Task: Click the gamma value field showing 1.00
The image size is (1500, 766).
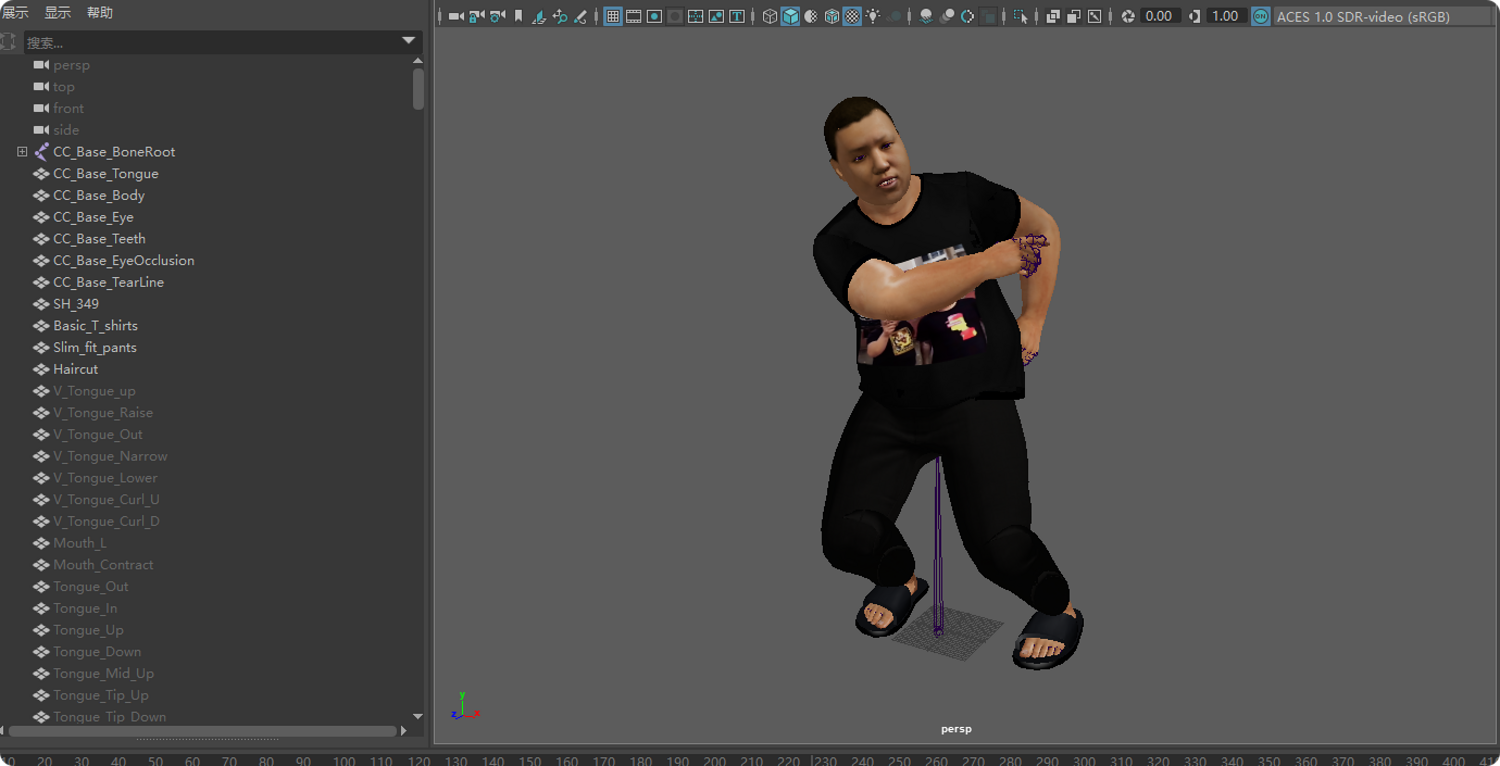Action: click(x=1225, y=16)
